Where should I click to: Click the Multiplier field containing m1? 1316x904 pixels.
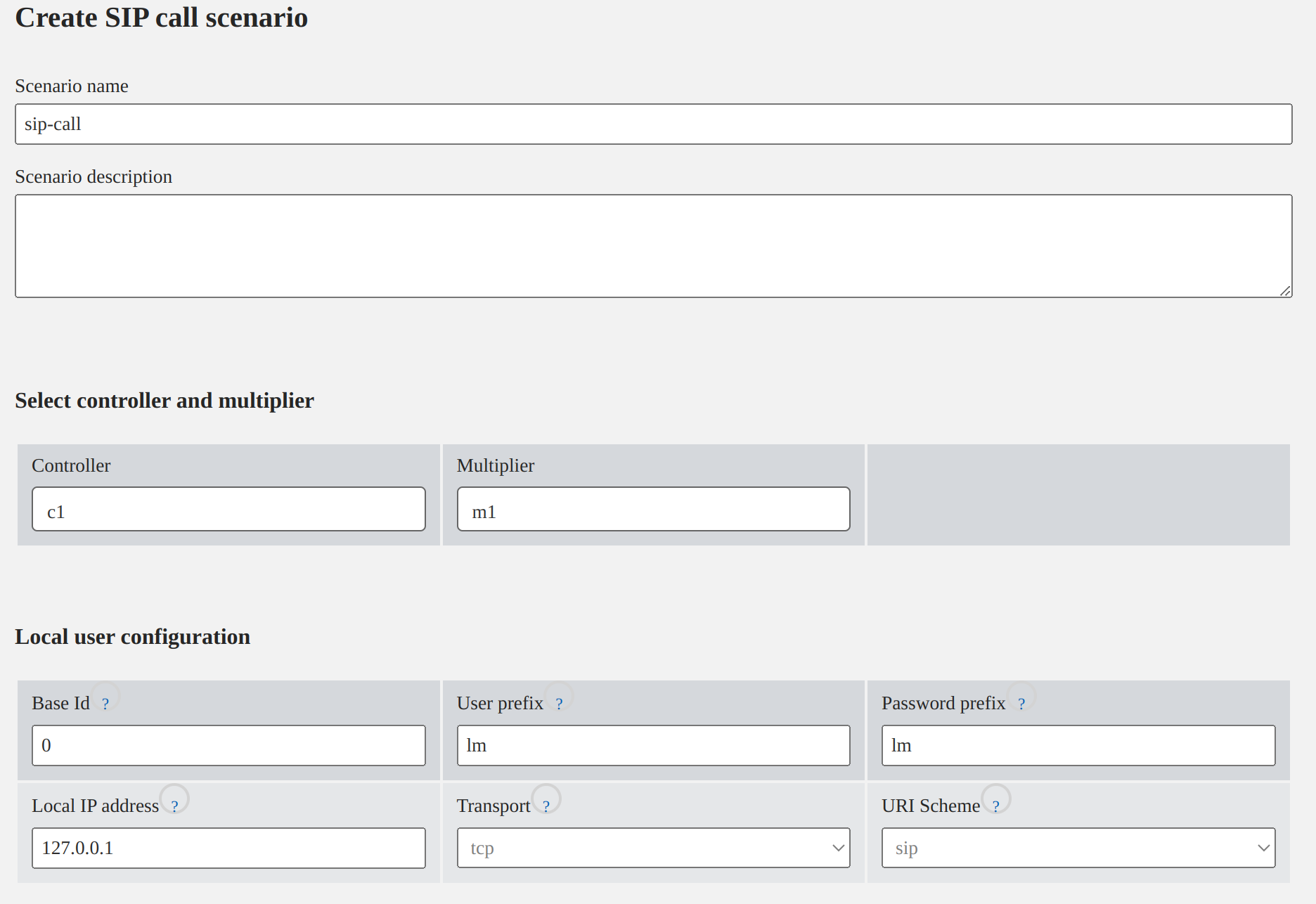653,510
